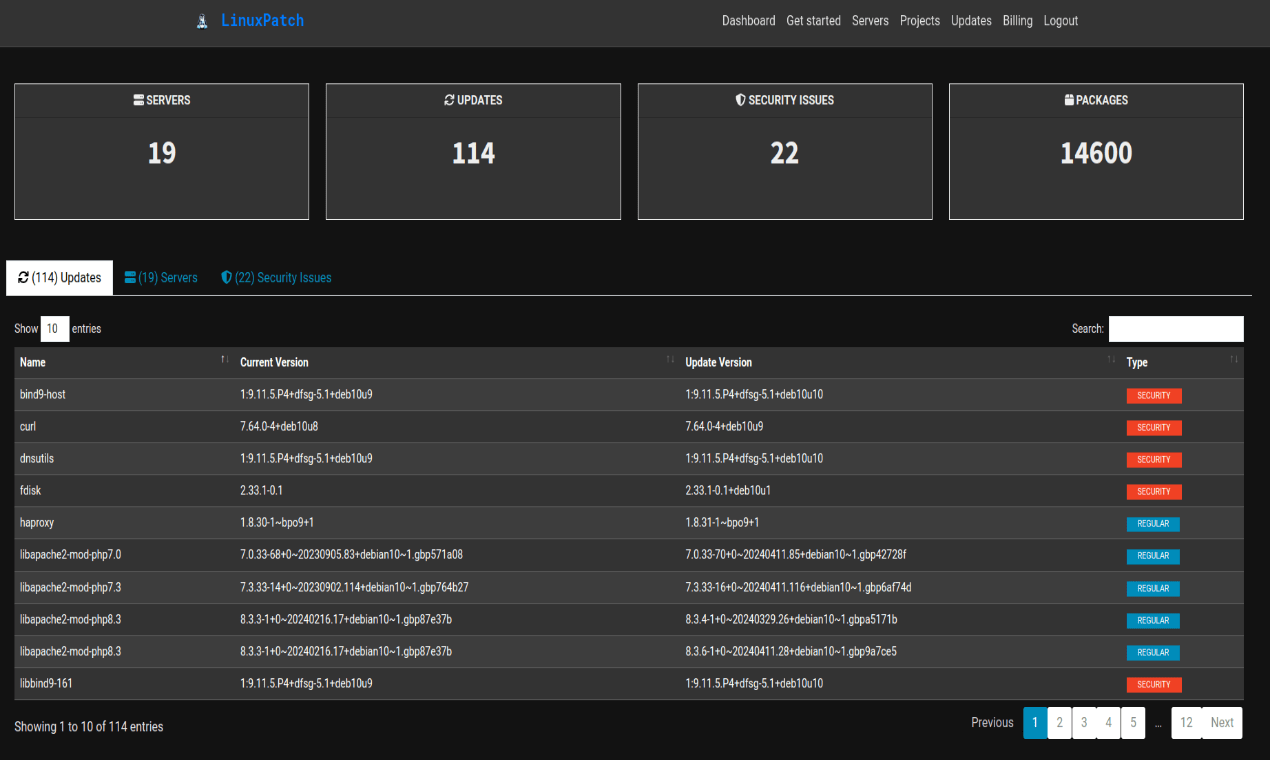
Task: Click the Servers card stack icon
Action: point(139,100)
